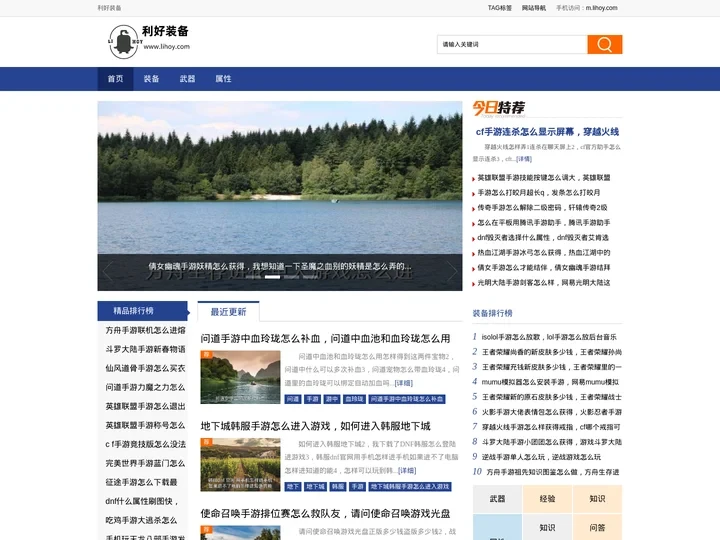Open article 问道手游中血玲珑怎么补血
The image size is (720, 540).
325,338
